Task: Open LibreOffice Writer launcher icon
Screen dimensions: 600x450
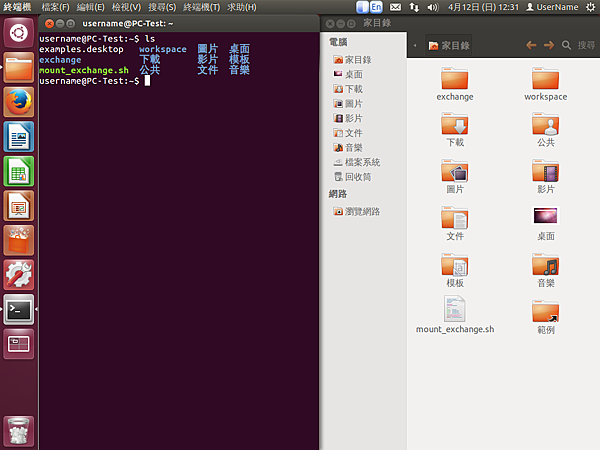Action: click(18, 137)
